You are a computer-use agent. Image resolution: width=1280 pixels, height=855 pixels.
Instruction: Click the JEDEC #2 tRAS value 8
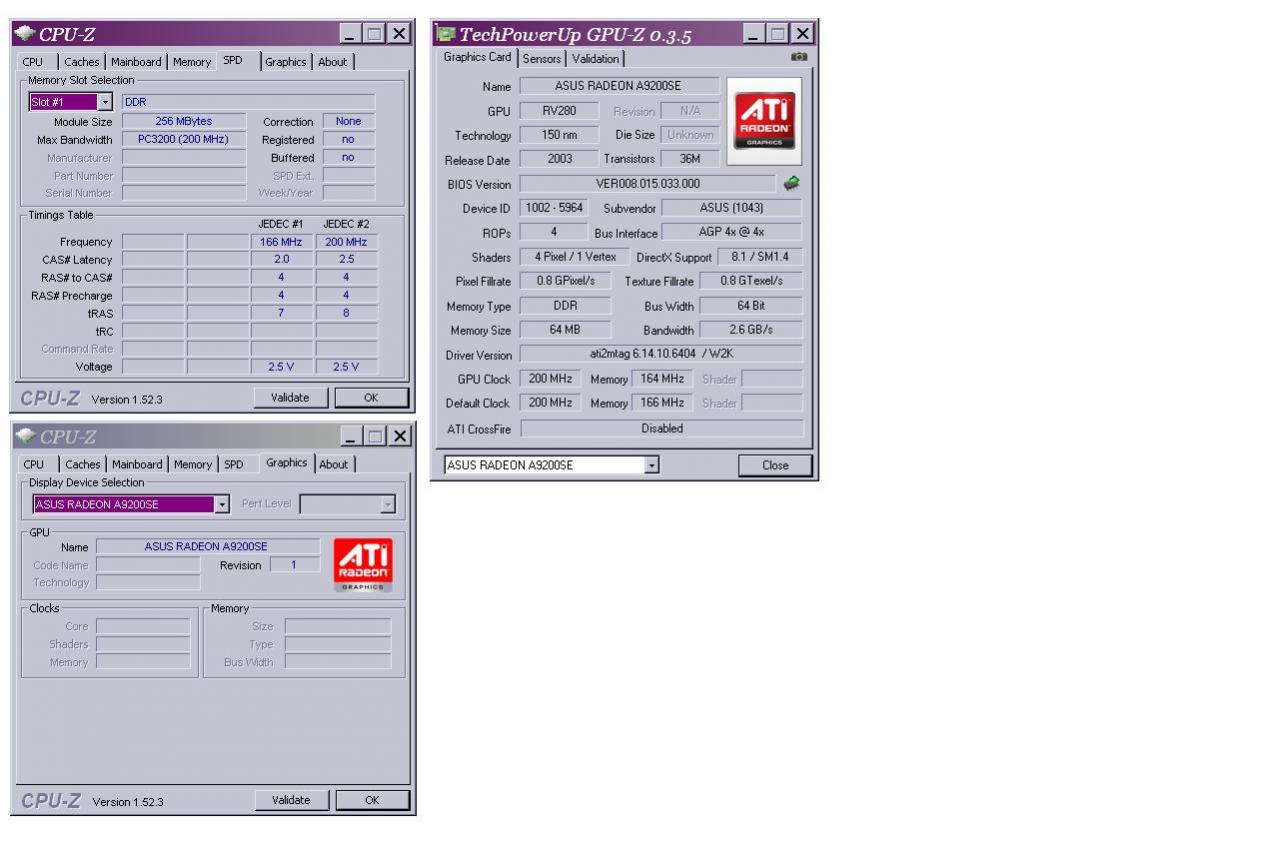[346, 313]
